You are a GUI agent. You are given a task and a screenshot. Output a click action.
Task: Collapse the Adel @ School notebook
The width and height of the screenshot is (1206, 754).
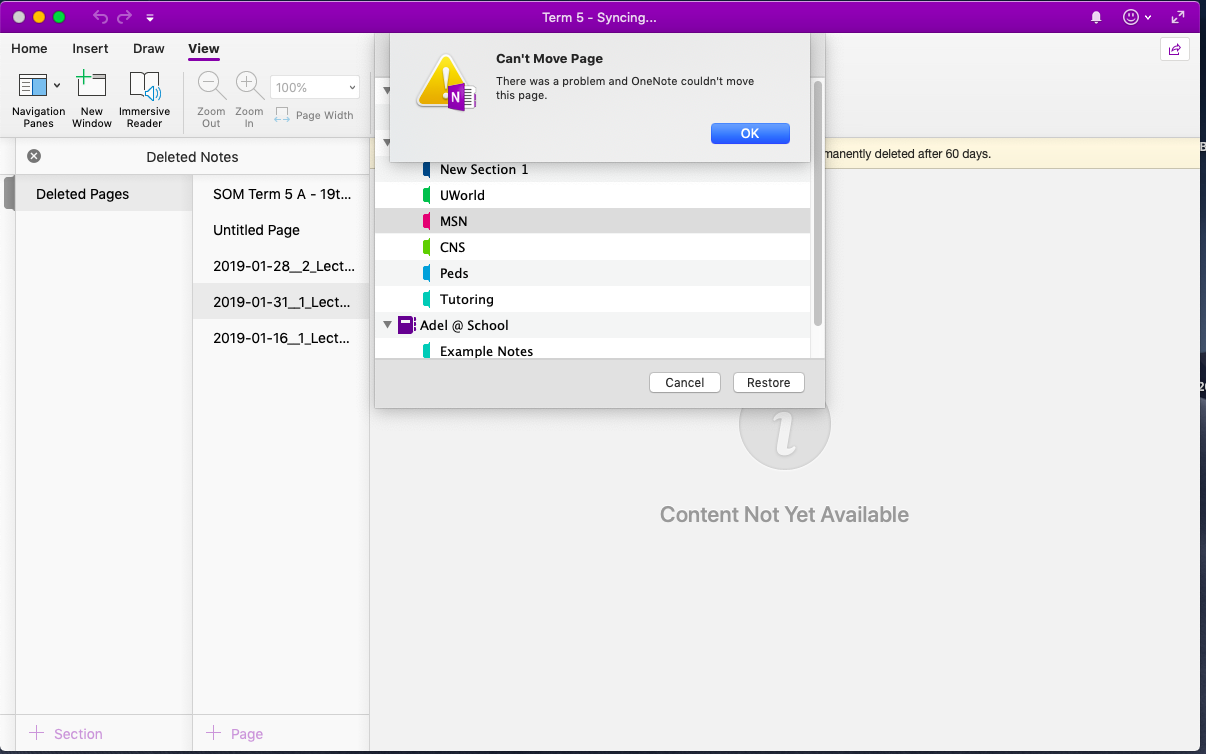[387, 325]
